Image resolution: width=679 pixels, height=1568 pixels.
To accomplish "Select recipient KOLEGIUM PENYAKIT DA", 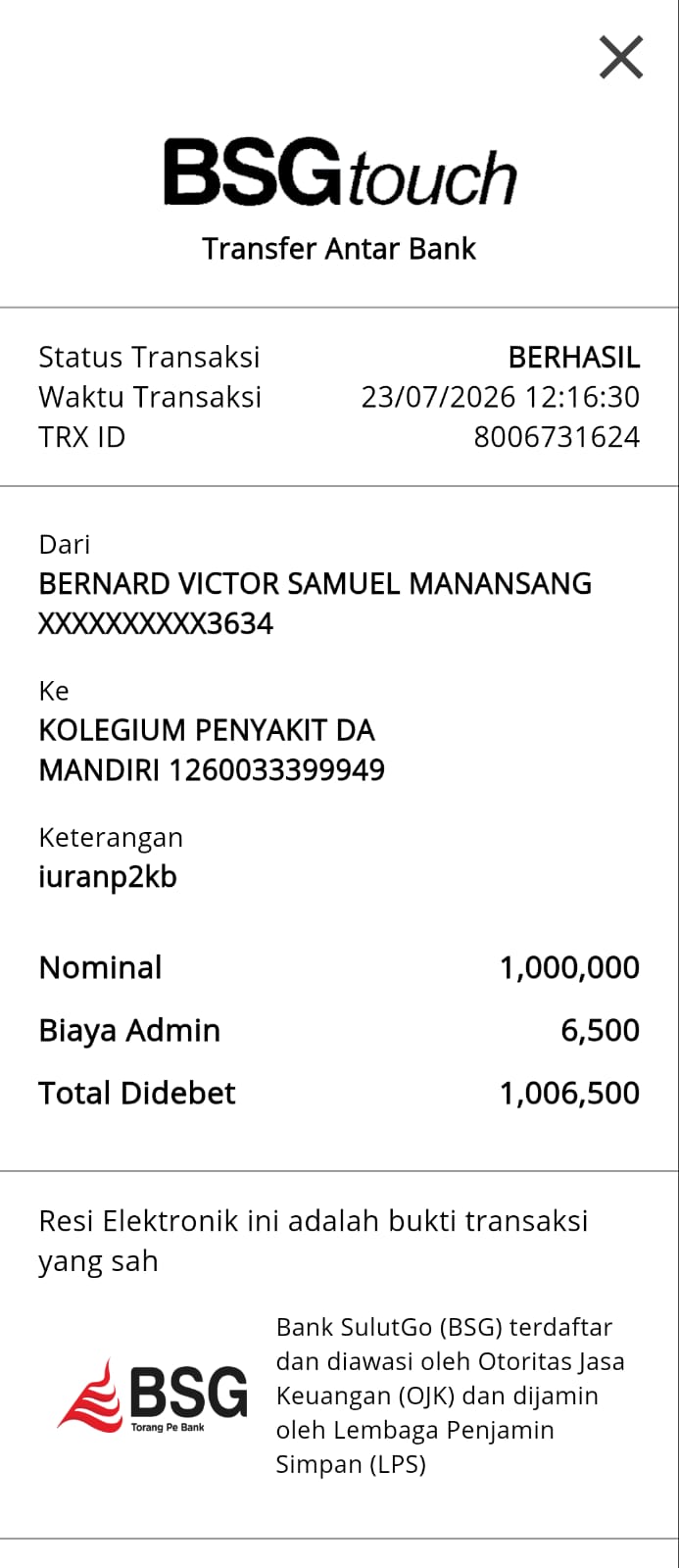I will pyautogui.click(x=207, y=730).
